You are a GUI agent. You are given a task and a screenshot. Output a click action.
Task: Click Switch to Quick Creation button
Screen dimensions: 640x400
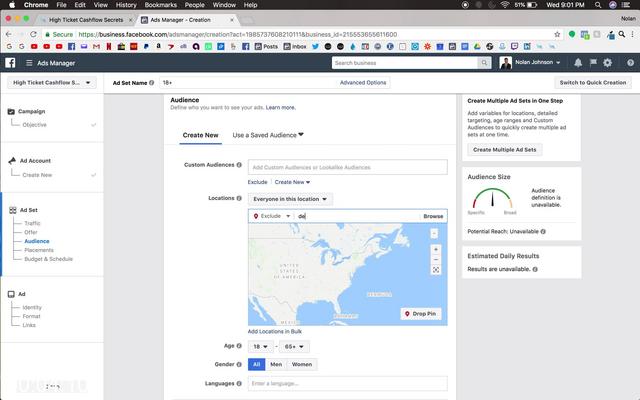(593, 82)
